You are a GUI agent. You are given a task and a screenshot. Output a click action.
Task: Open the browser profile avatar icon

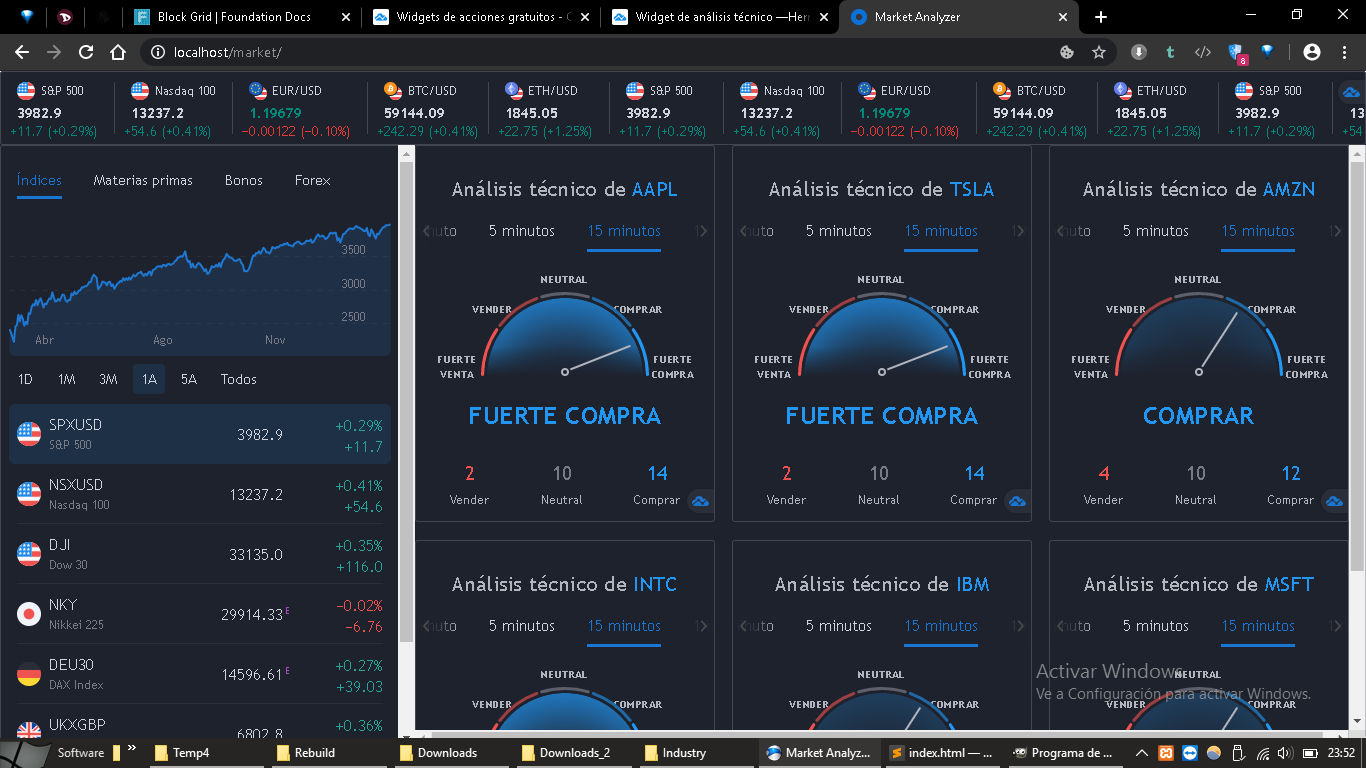1312,52
